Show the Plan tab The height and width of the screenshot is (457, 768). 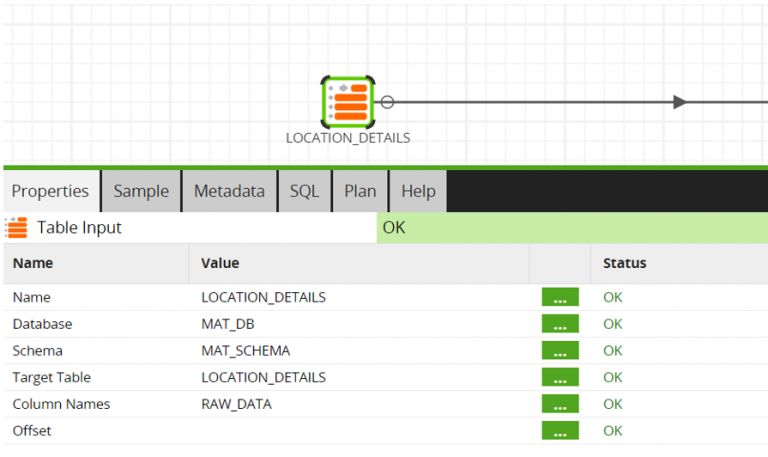coord(360,191)
